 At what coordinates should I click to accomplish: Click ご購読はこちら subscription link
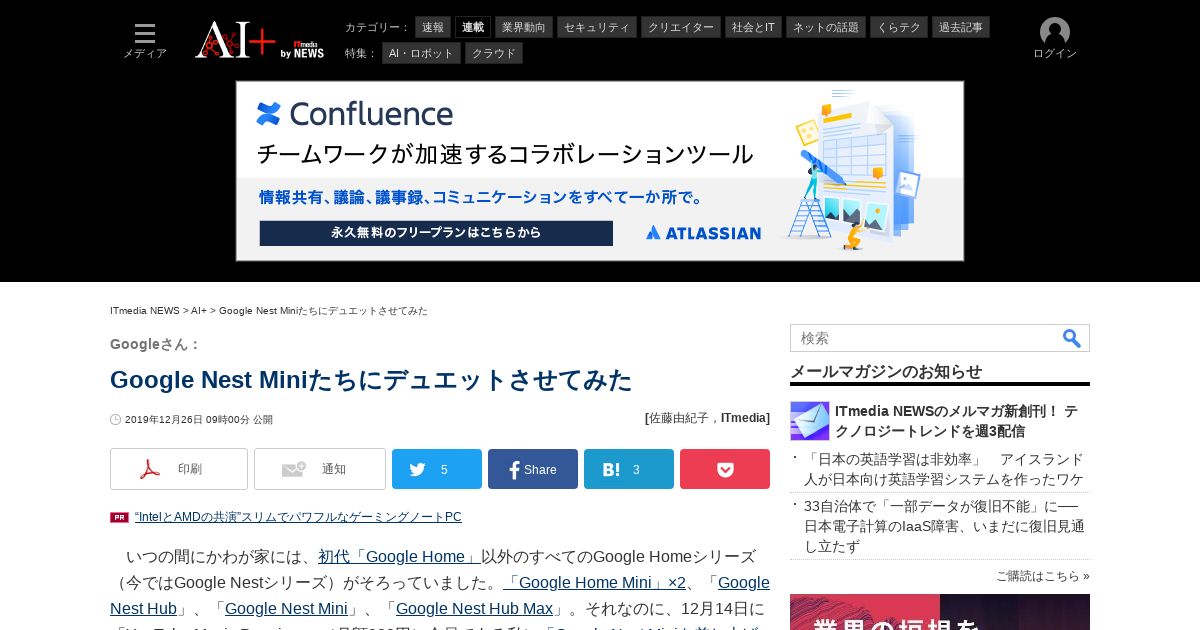click(x=1042, y=576)
